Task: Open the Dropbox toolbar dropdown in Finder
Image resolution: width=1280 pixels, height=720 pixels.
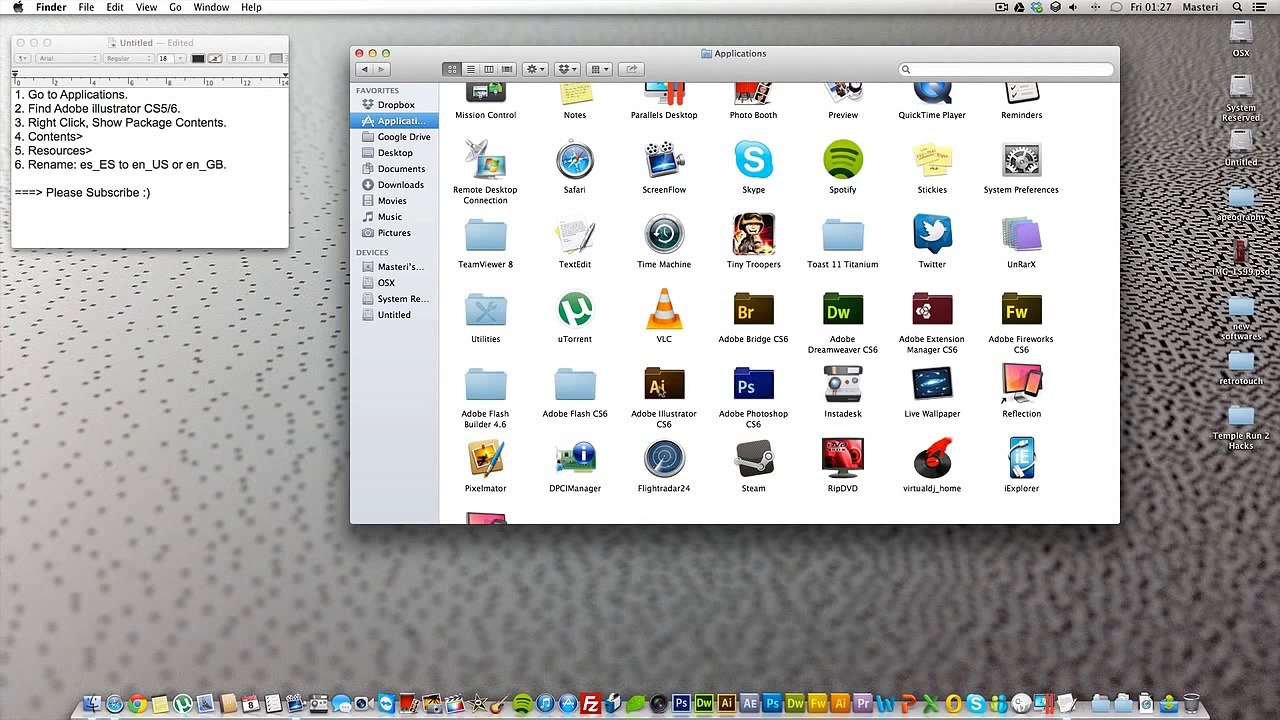Action: tap(567, 69)
